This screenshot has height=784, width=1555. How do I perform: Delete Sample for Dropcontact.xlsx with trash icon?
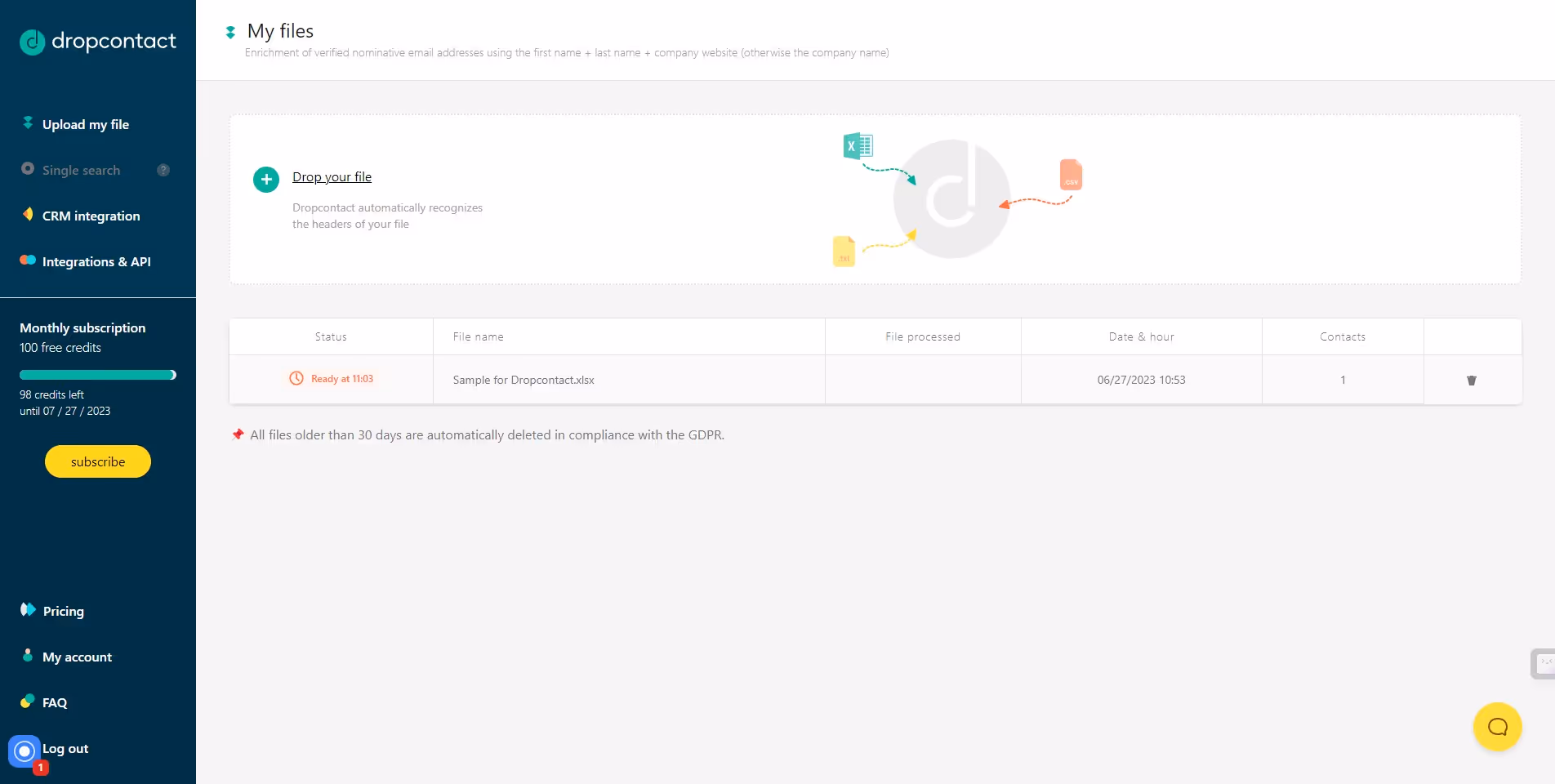point(1472,381)
